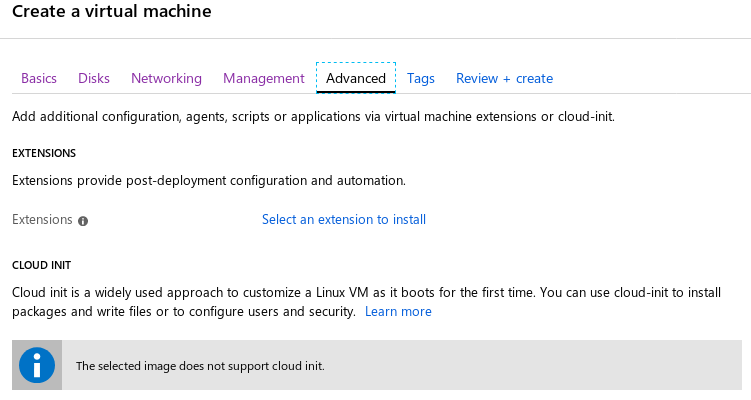Click 'The selected image does not support cloud init' text
Screen dimensions: 751x400
coord(200,366)
